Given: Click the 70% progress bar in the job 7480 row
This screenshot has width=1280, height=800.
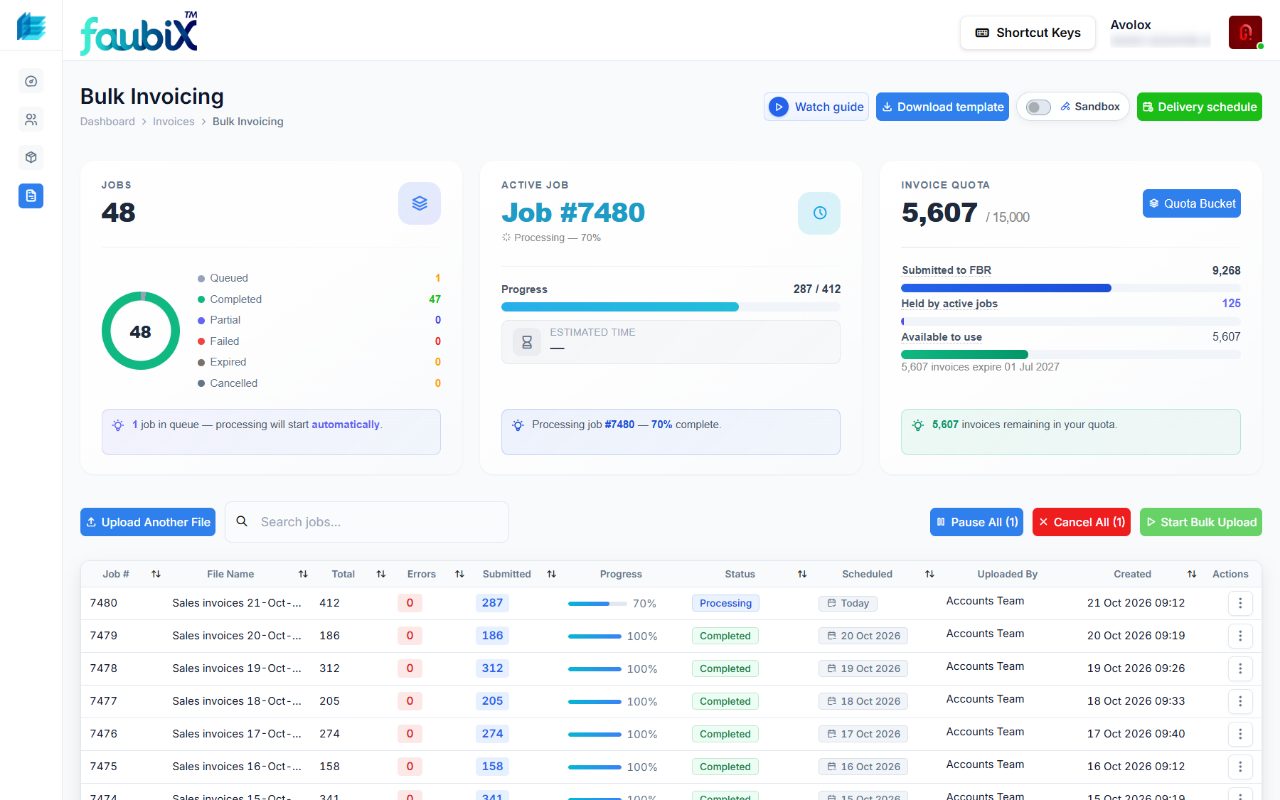Looking at the screenshot, I should click(598, 604).
